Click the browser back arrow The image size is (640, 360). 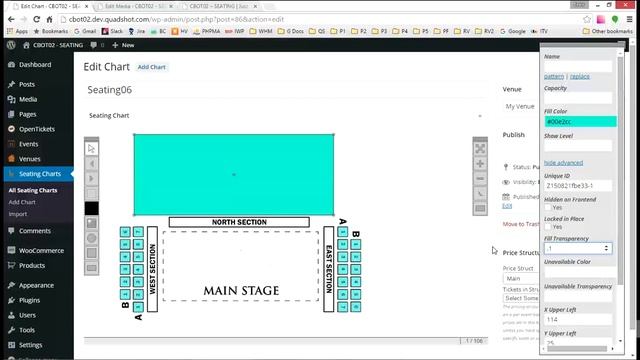[11, 19]
